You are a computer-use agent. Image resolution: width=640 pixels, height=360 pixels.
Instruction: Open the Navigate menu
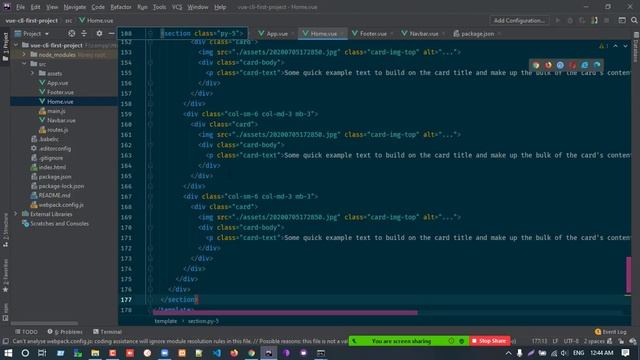[75, 7]
